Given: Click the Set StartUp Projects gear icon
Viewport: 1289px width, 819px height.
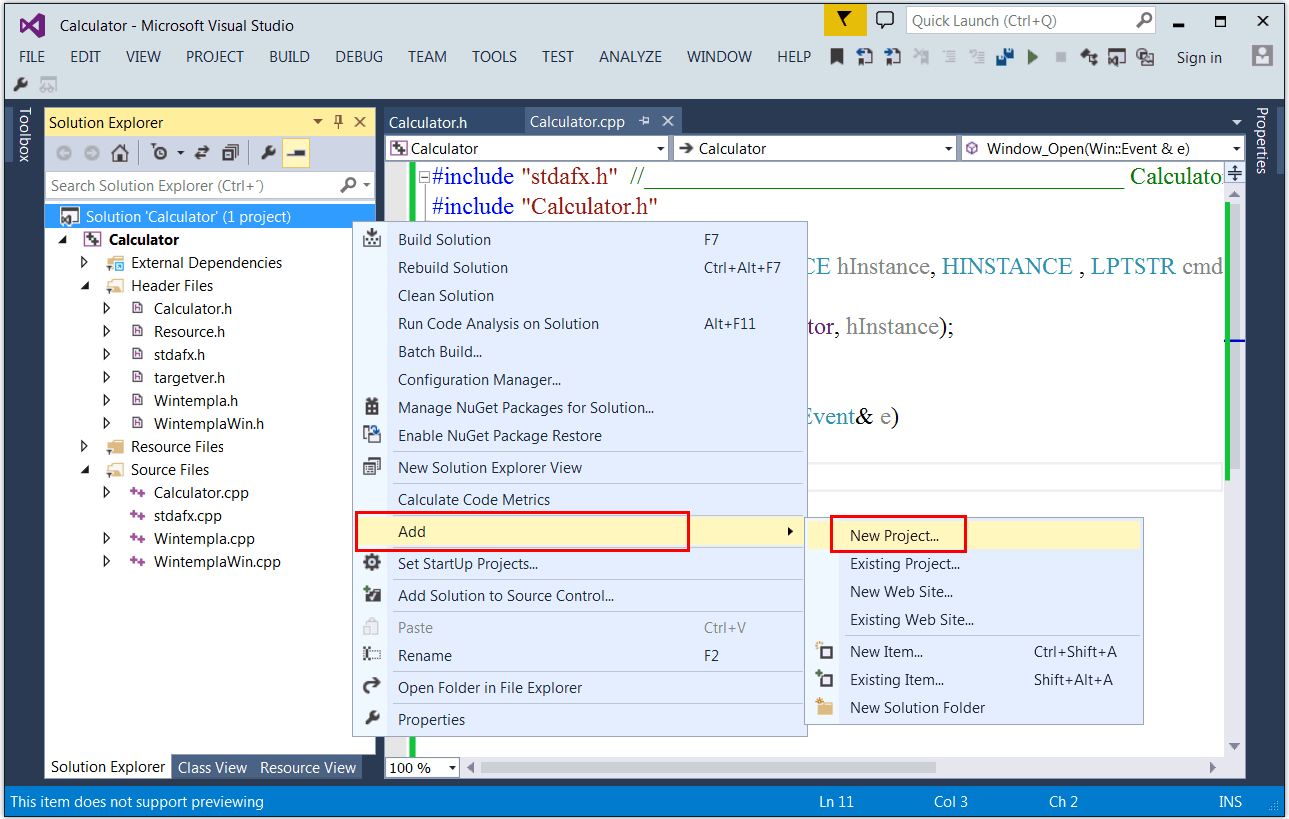Looking at the screenshot, I should pos(372,563).
